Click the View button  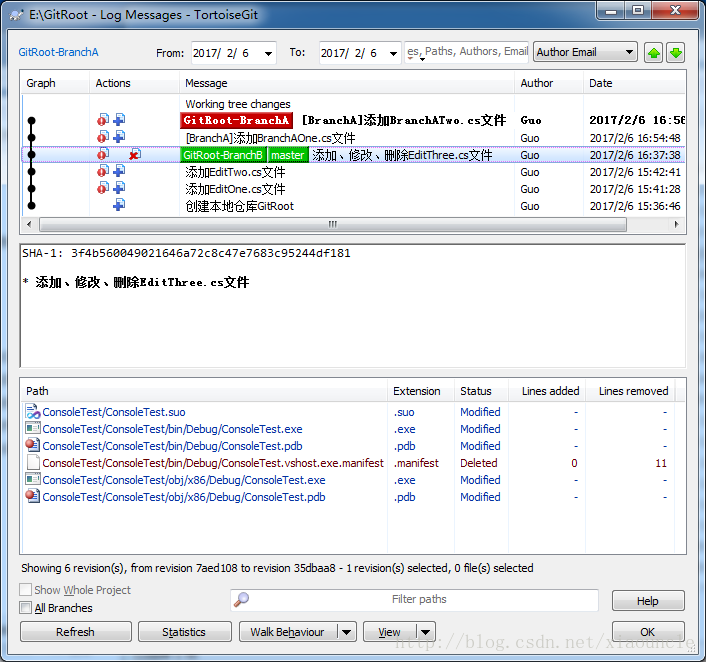(x=389, y=632)
